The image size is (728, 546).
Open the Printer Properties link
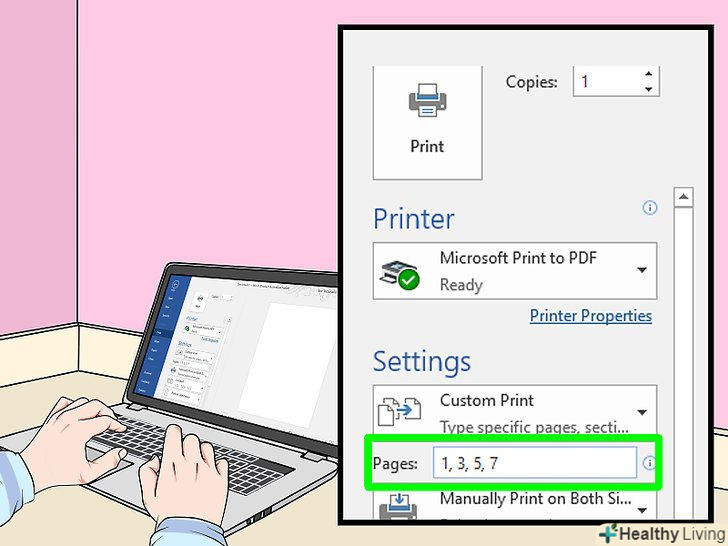[591, 316]
